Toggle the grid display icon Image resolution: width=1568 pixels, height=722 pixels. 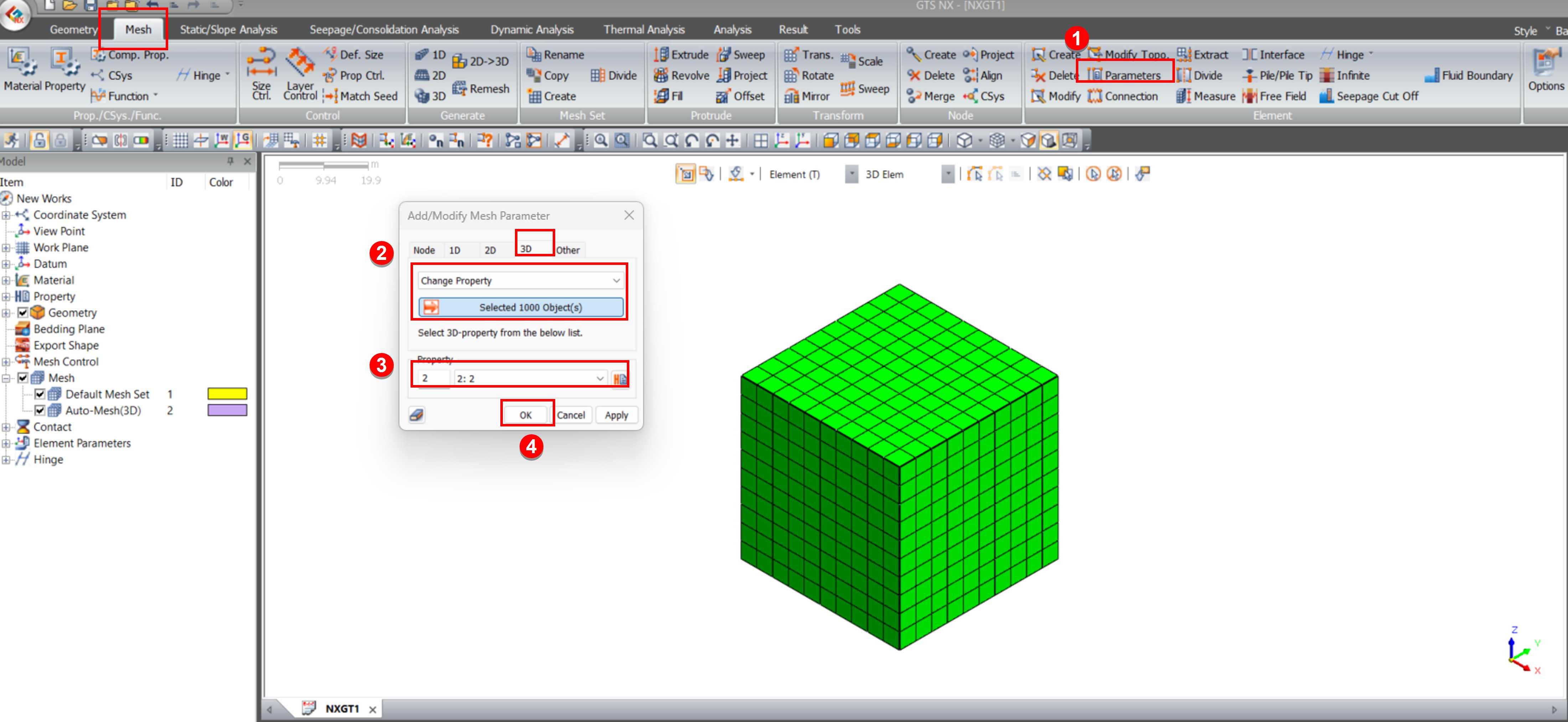(180, 140)
